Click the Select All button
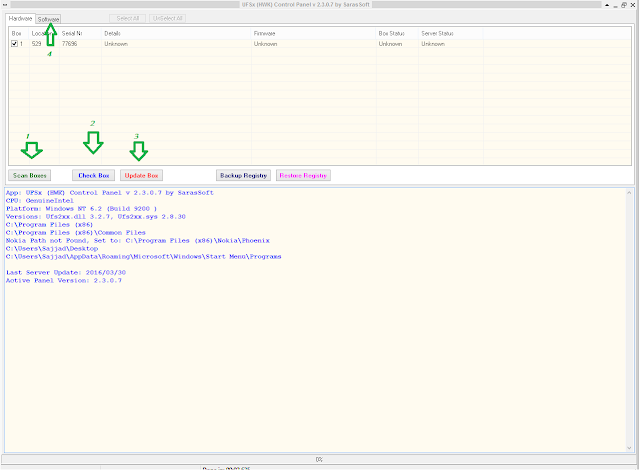 click(127, 18)
